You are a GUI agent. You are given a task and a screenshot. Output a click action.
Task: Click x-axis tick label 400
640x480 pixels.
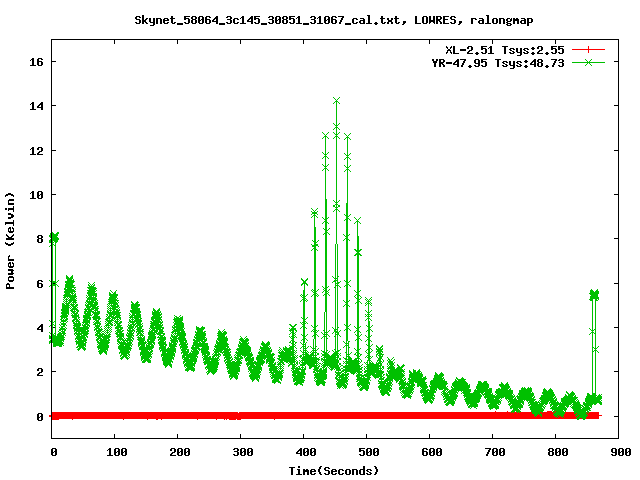pos(306,452)
